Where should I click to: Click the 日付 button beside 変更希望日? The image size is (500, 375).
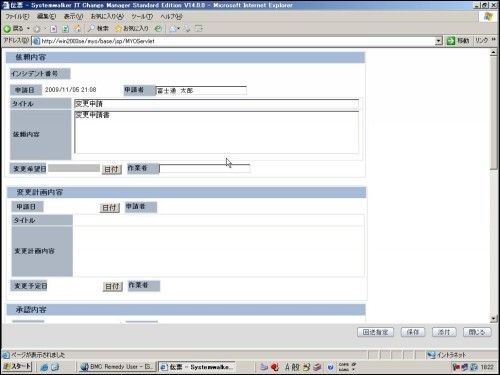(111, 169)
